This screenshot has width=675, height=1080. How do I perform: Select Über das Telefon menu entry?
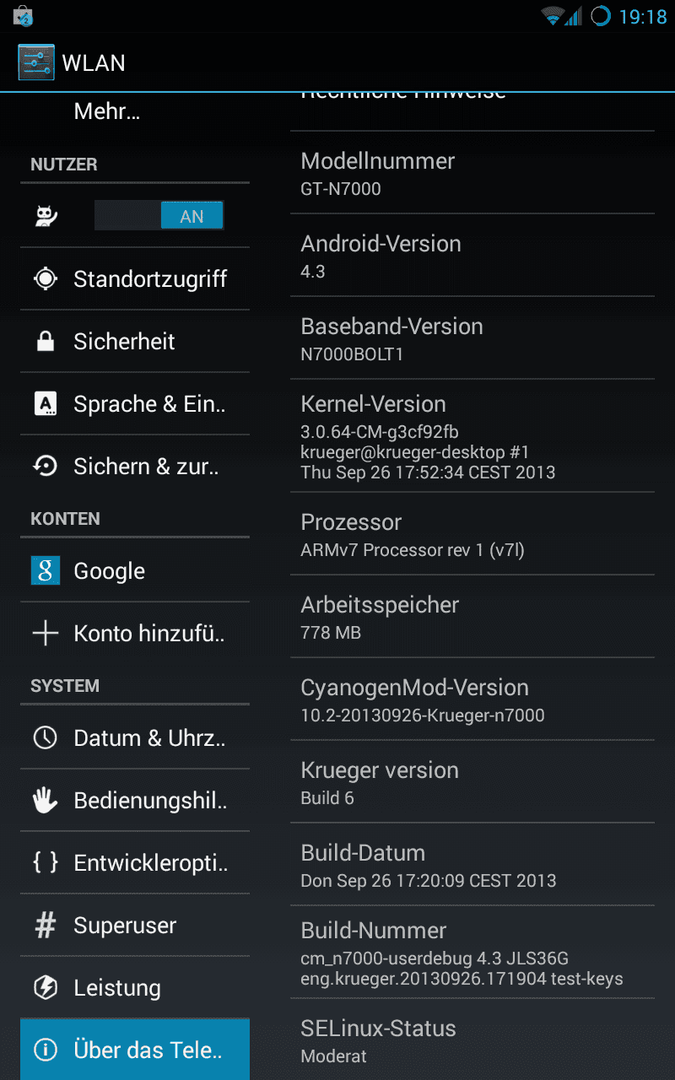135,1050
